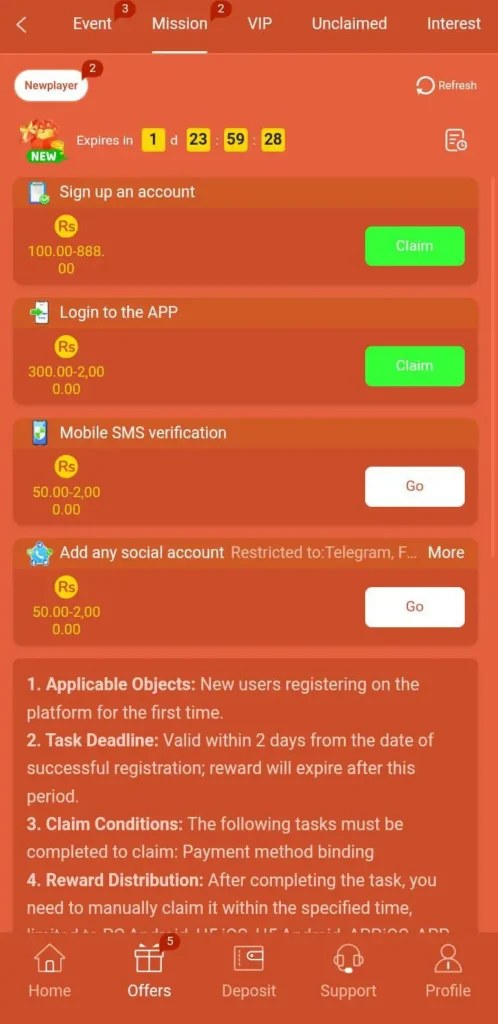The width and height of the screenshot is (498, 1024).
Task: Select the Offers gift box icon
Action: pos(149,959)
